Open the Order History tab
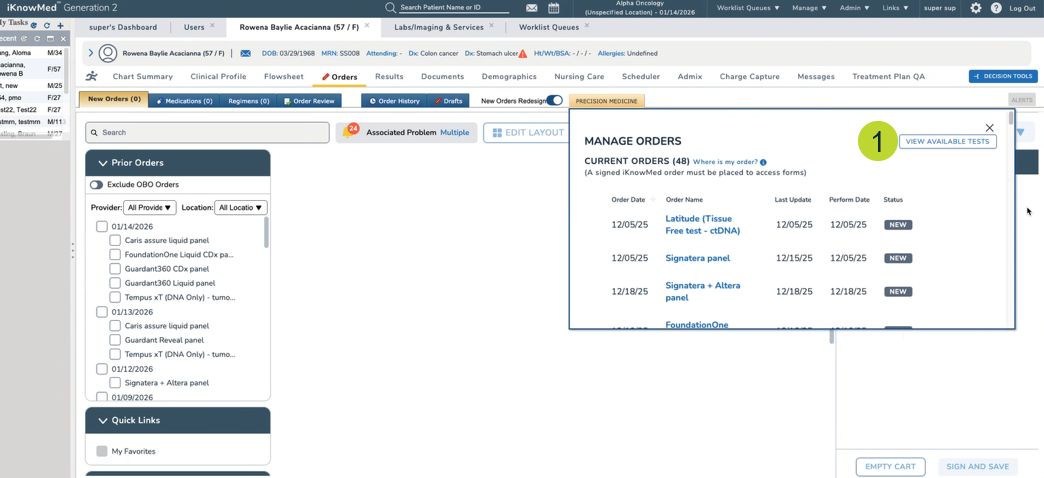This screenshot has width=1044, height=478. (395, 101)
